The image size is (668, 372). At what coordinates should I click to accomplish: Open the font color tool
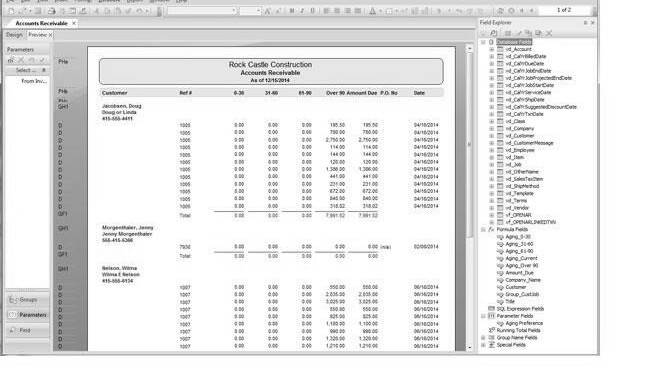click(373, 11)
